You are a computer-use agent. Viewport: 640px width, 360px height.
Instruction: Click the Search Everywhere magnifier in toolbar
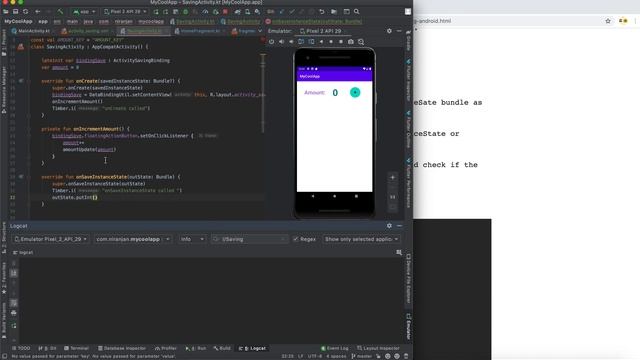pos(357,11)
